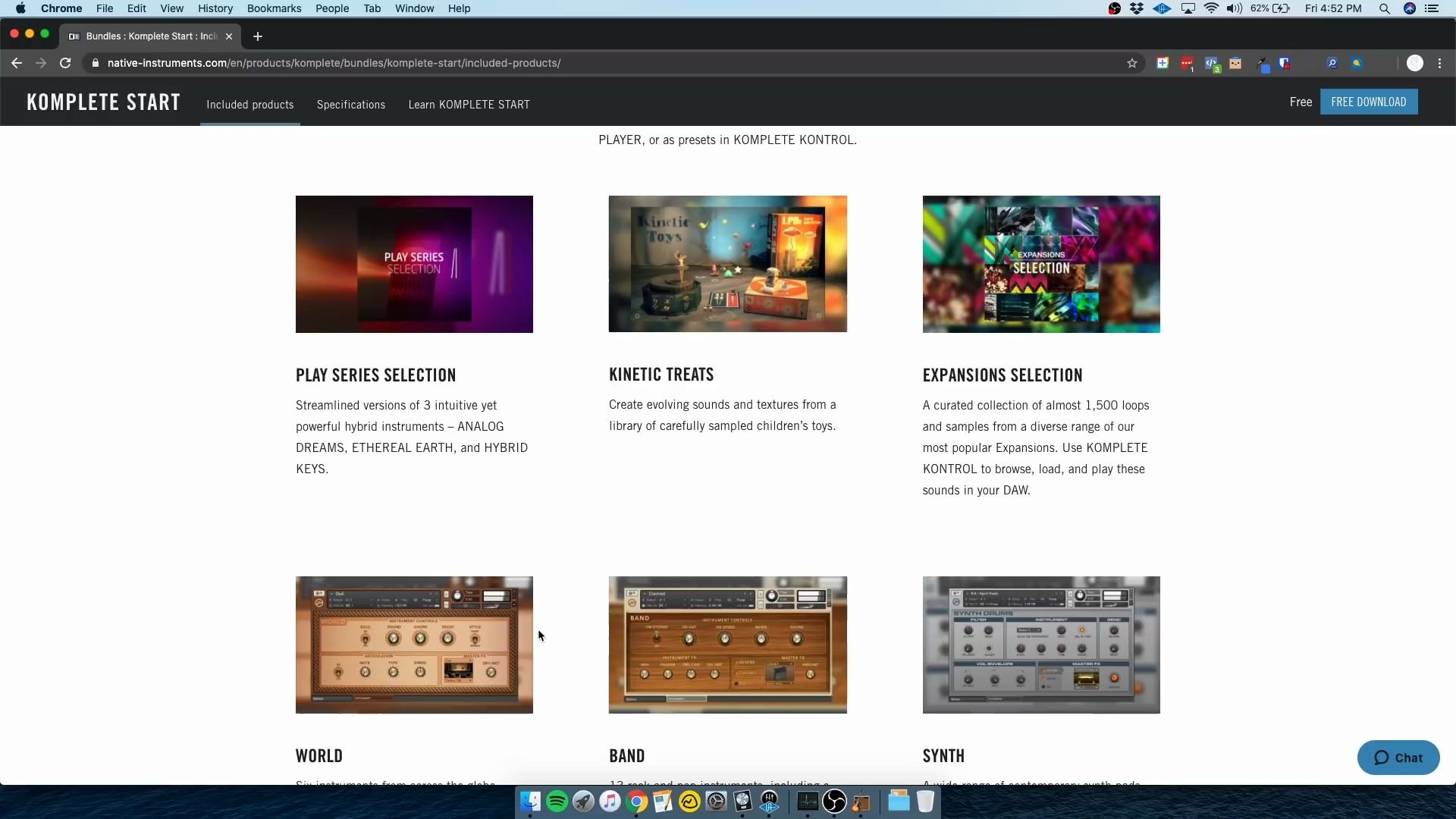Reload the Komplete Start page
The height and width of the screenshot is (819, 1456).
click(65, 63)
